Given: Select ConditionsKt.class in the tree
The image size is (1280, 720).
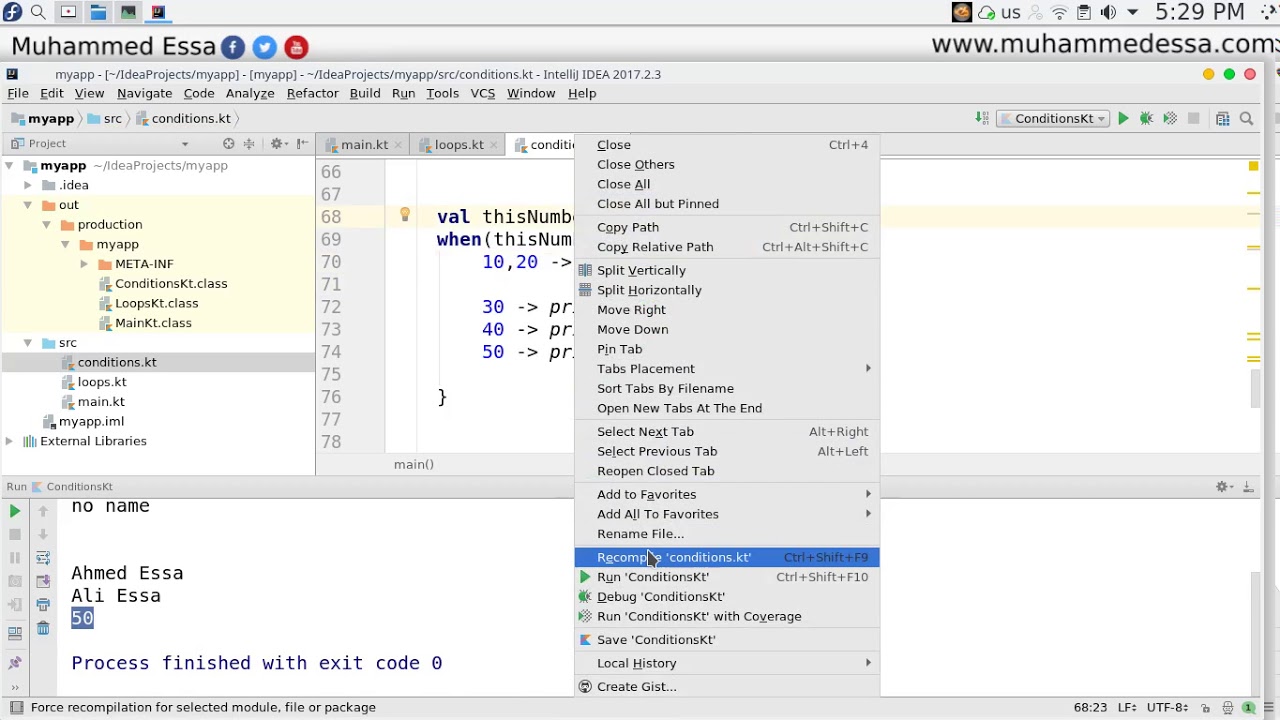Looking at the screenshot, I should (171, 284).
